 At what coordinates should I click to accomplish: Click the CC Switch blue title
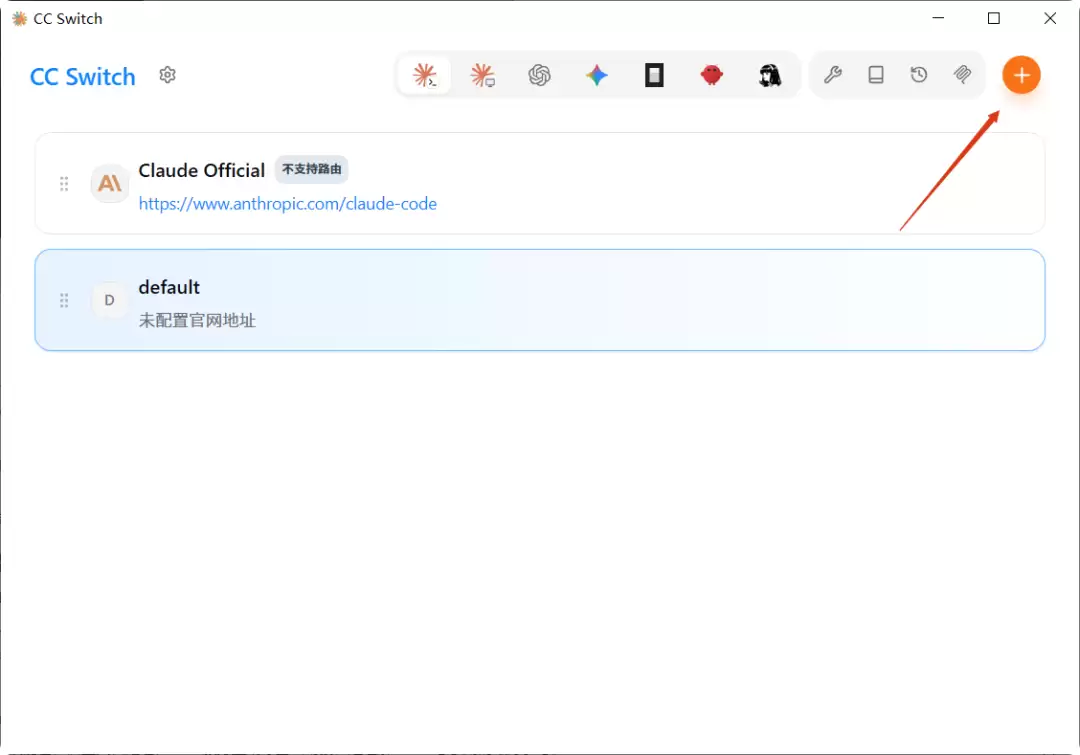pos(83,76)
